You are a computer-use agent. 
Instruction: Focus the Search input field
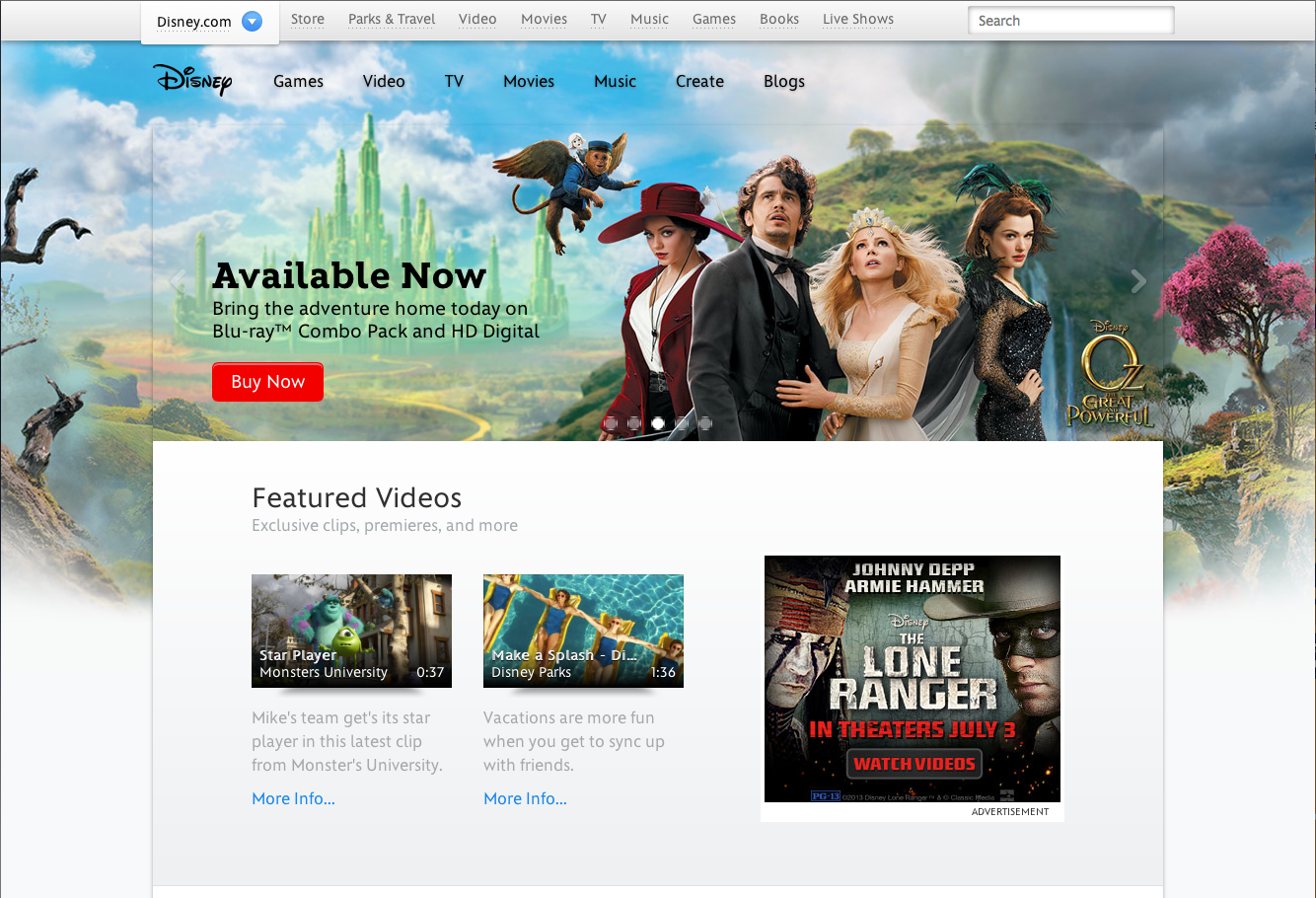pyautogui.click(x=1070, y=21)
